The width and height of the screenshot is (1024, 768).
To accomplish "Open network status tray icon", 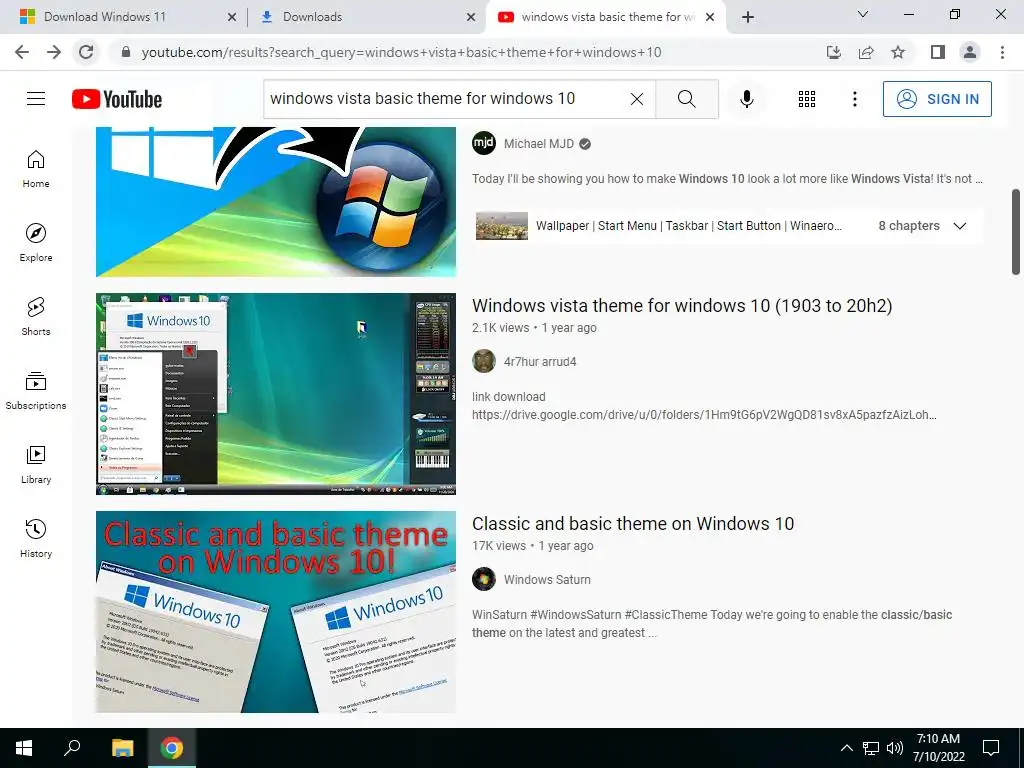I will point(871,748).
